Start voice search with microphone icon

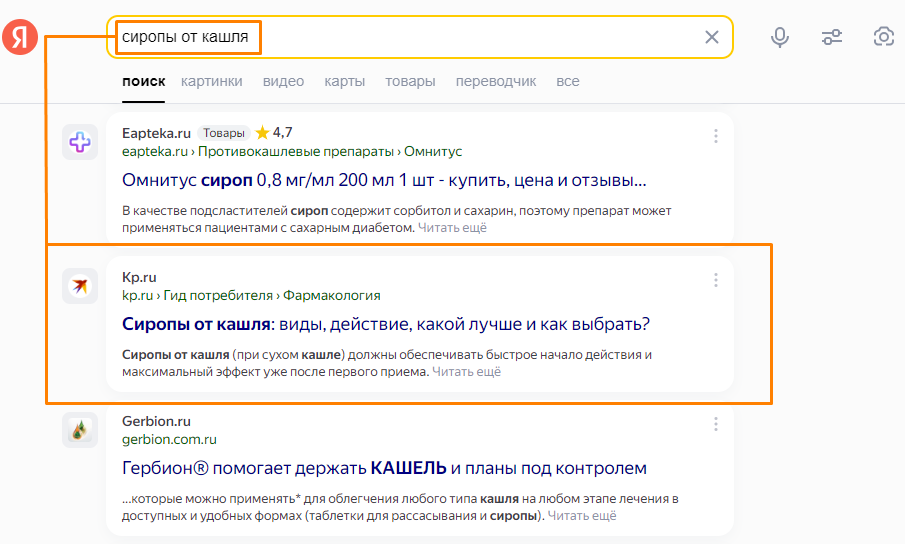point(780,37)
